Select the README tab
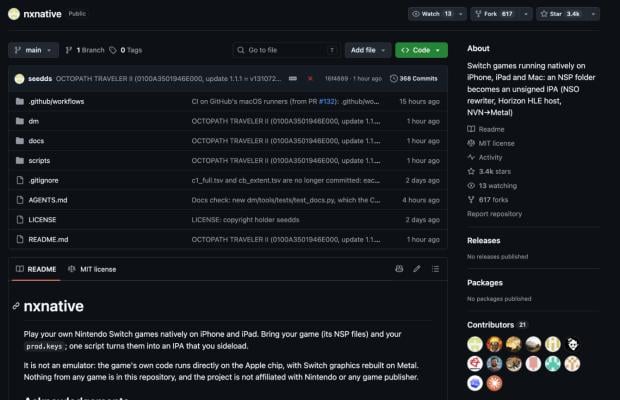 pyautogui.click(x=36, y=269)
